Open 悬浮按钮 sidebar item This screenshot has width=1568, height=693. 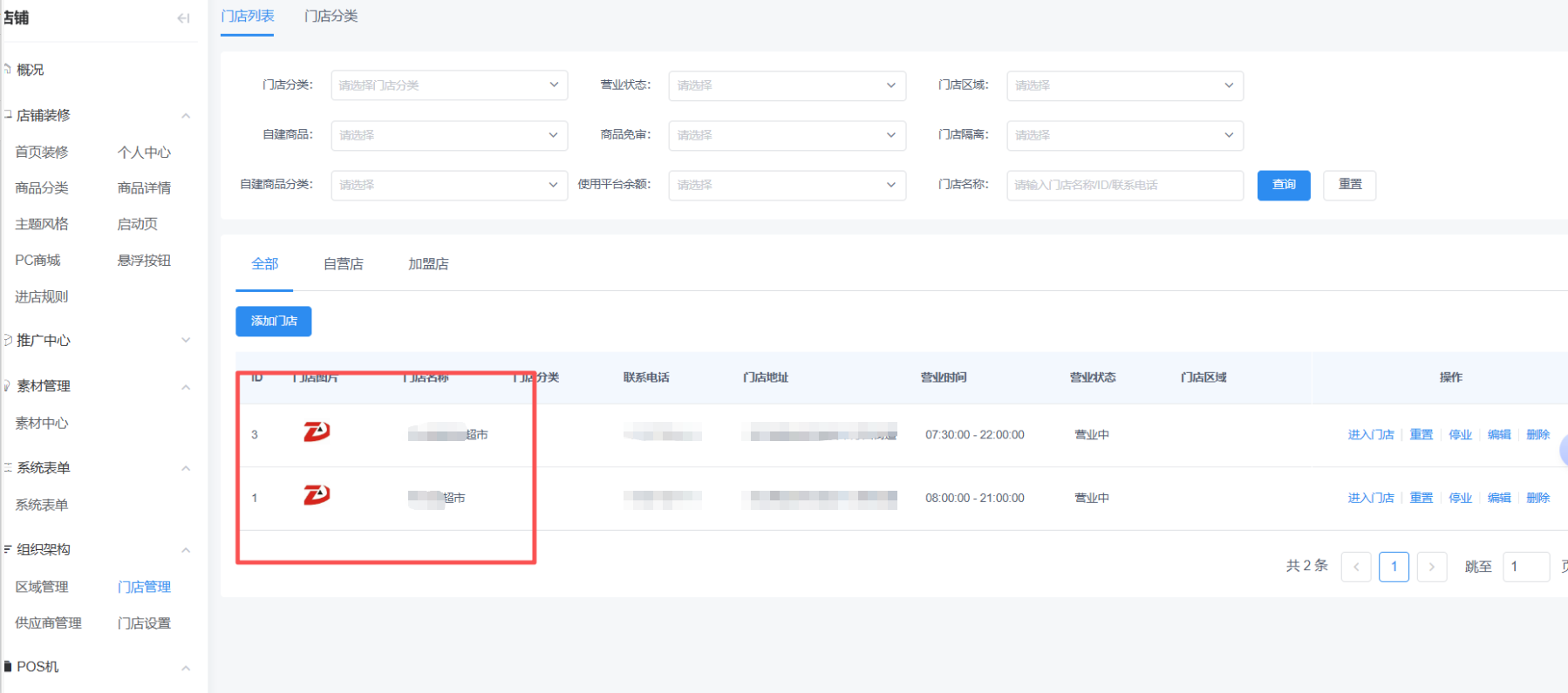[x=144, y=261]
